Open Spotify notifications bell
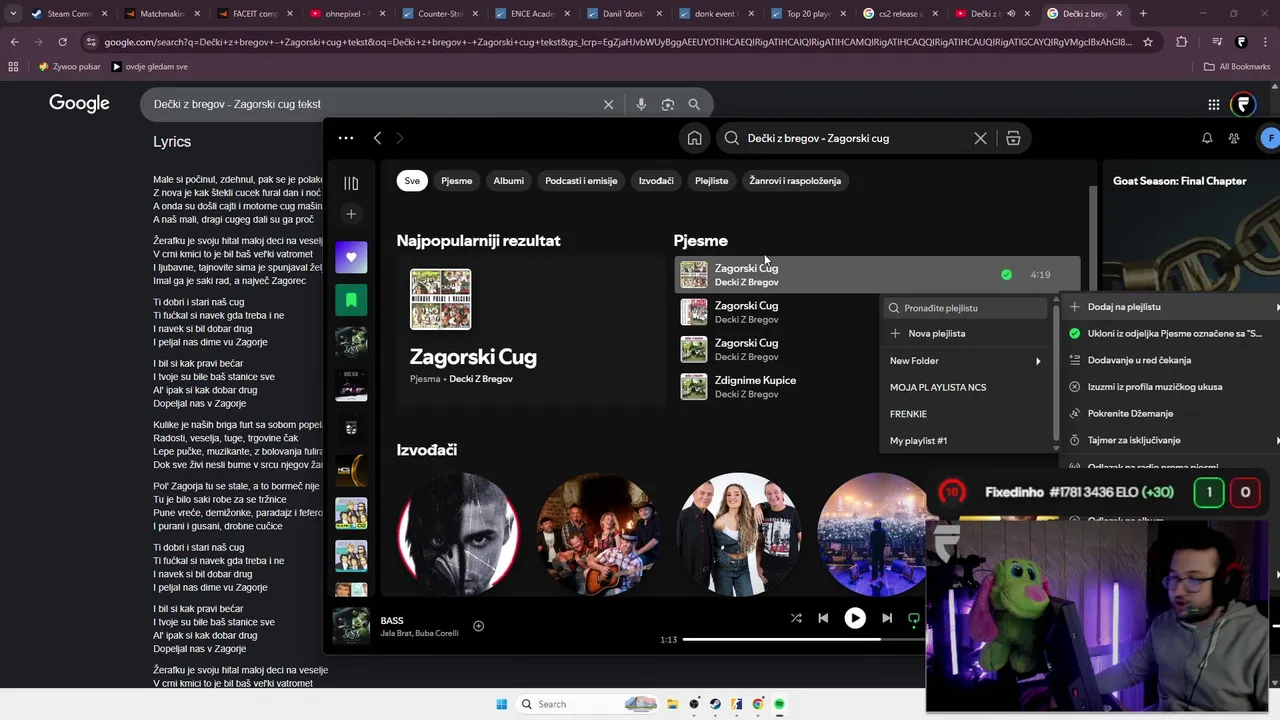This screenshot has width=1280, height=720. point(1207,138)
